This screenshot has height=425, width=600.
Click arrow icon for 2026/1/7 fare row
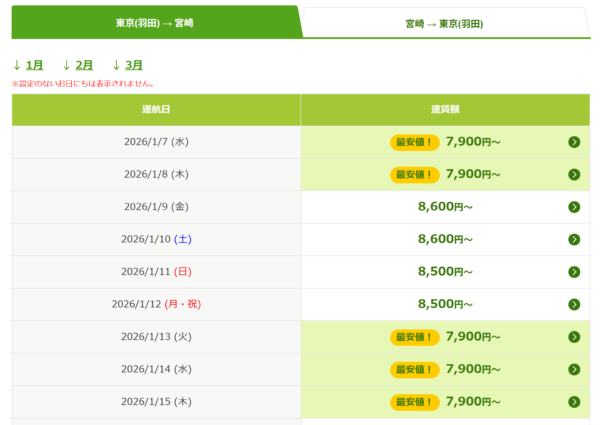pos(574,142)
